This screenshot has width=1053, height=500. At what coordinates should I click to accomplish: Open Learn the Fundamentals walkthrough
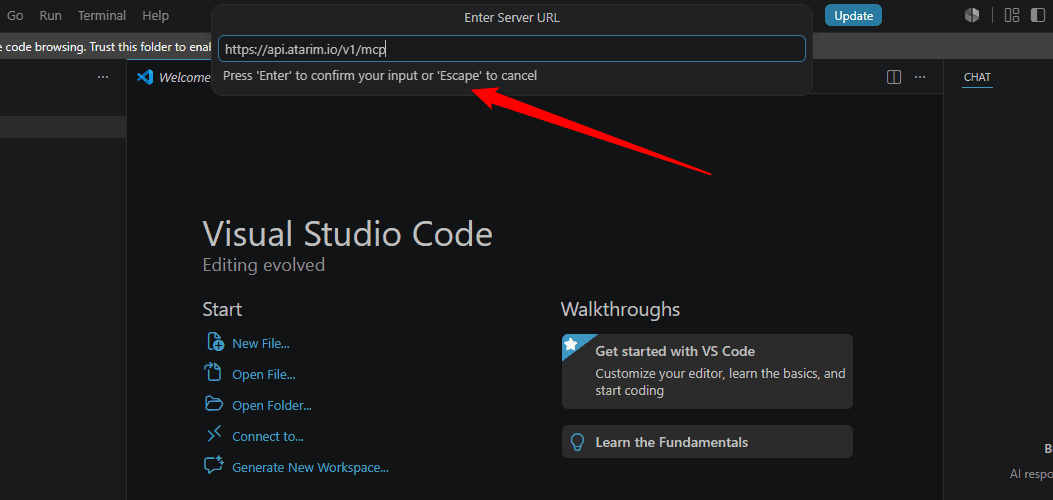(707, 442)
